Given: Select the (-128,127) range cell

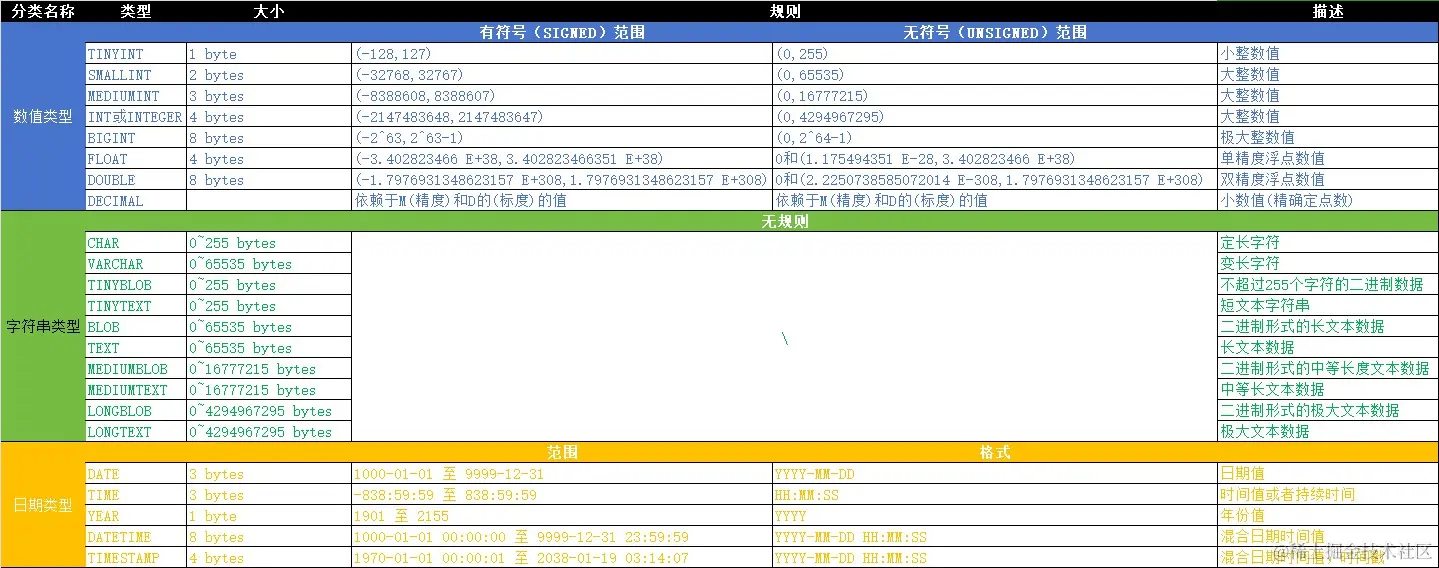Looking at the screenshot, I should 562,53.
